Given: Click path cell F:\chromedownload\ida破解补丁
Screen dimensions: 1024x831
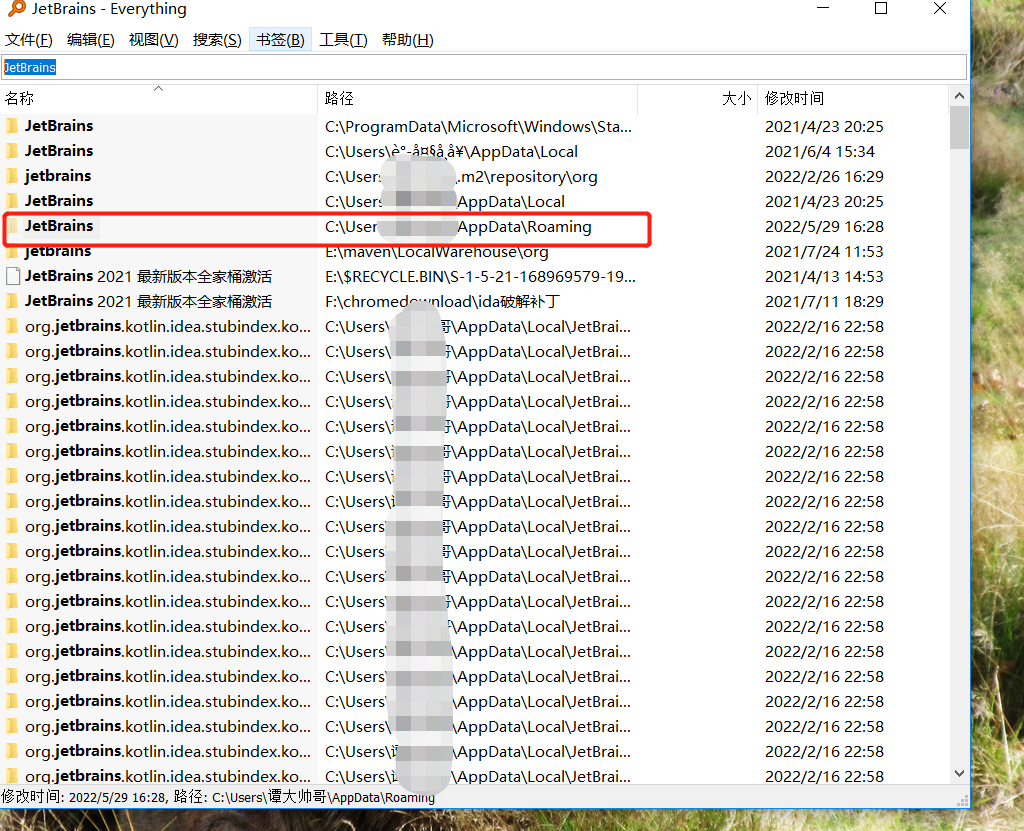Looking at the screenshot, I should [442, 301].
